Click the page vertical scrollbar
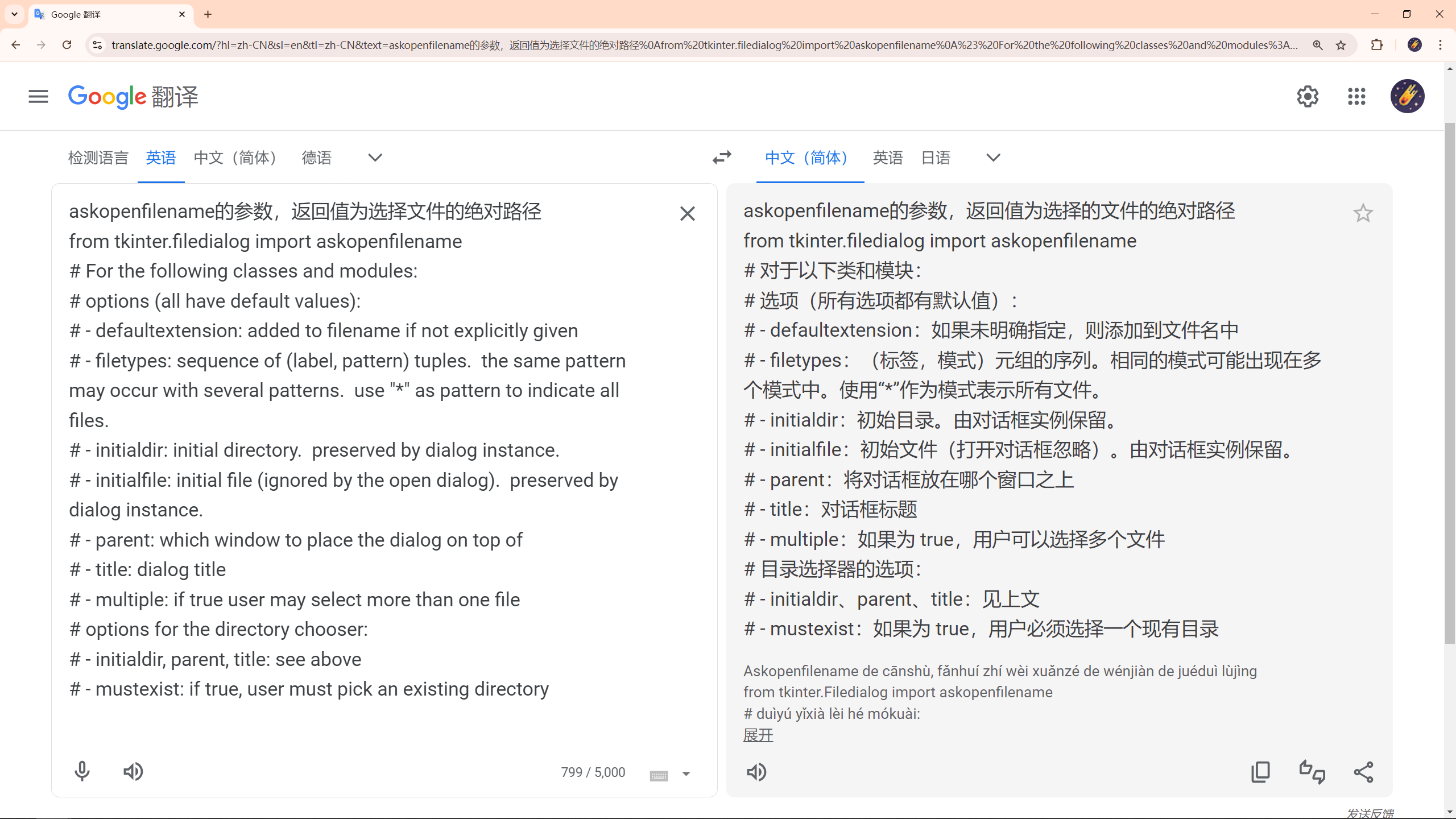 click(1450, 382)
